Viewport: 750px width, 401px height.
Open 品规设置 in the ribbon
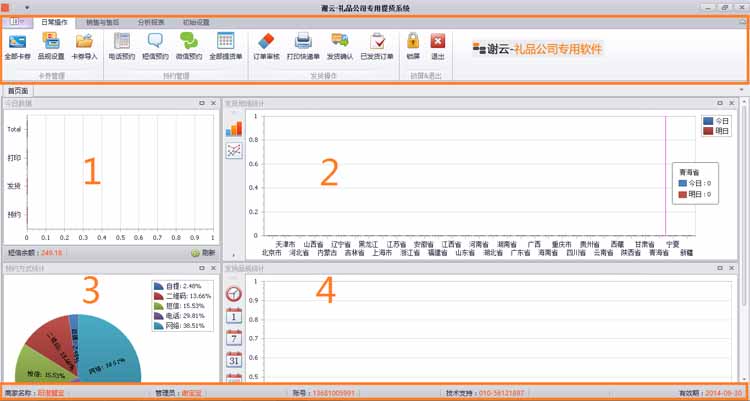51,47
